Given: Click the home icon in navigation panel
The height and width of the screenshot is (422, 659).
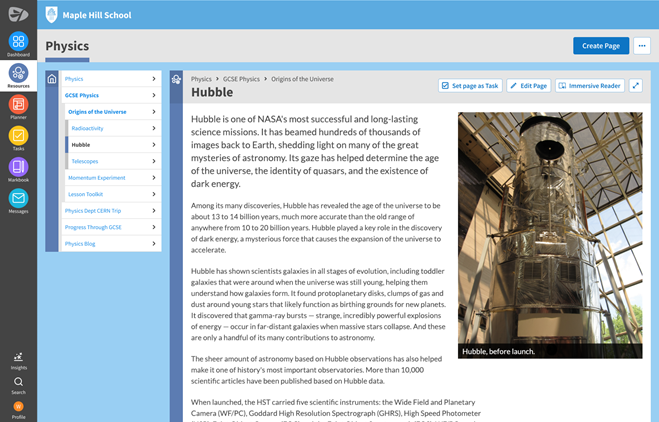Looking at the screenshot, I should 52,79.
